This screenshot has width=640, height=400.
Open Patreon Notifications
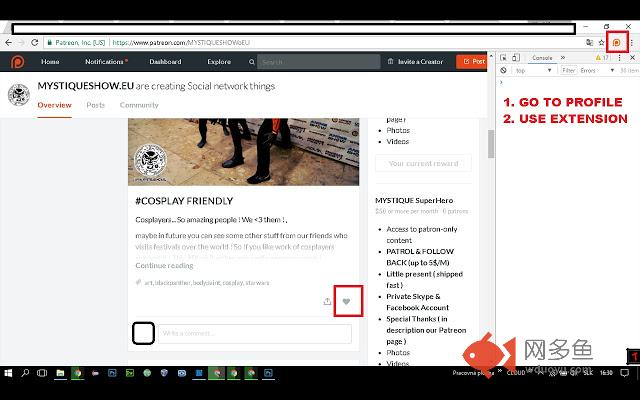(x=106, y=62)
